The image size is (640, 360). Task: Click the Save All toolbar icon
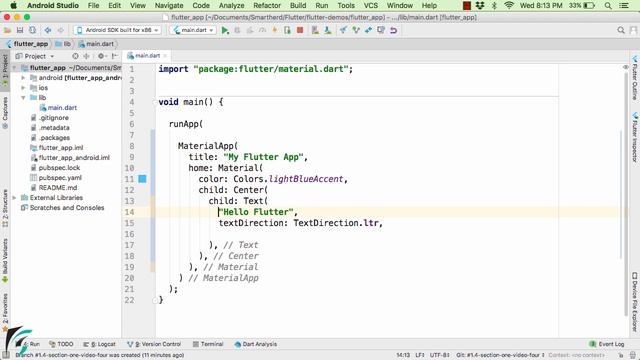point(20,30)
